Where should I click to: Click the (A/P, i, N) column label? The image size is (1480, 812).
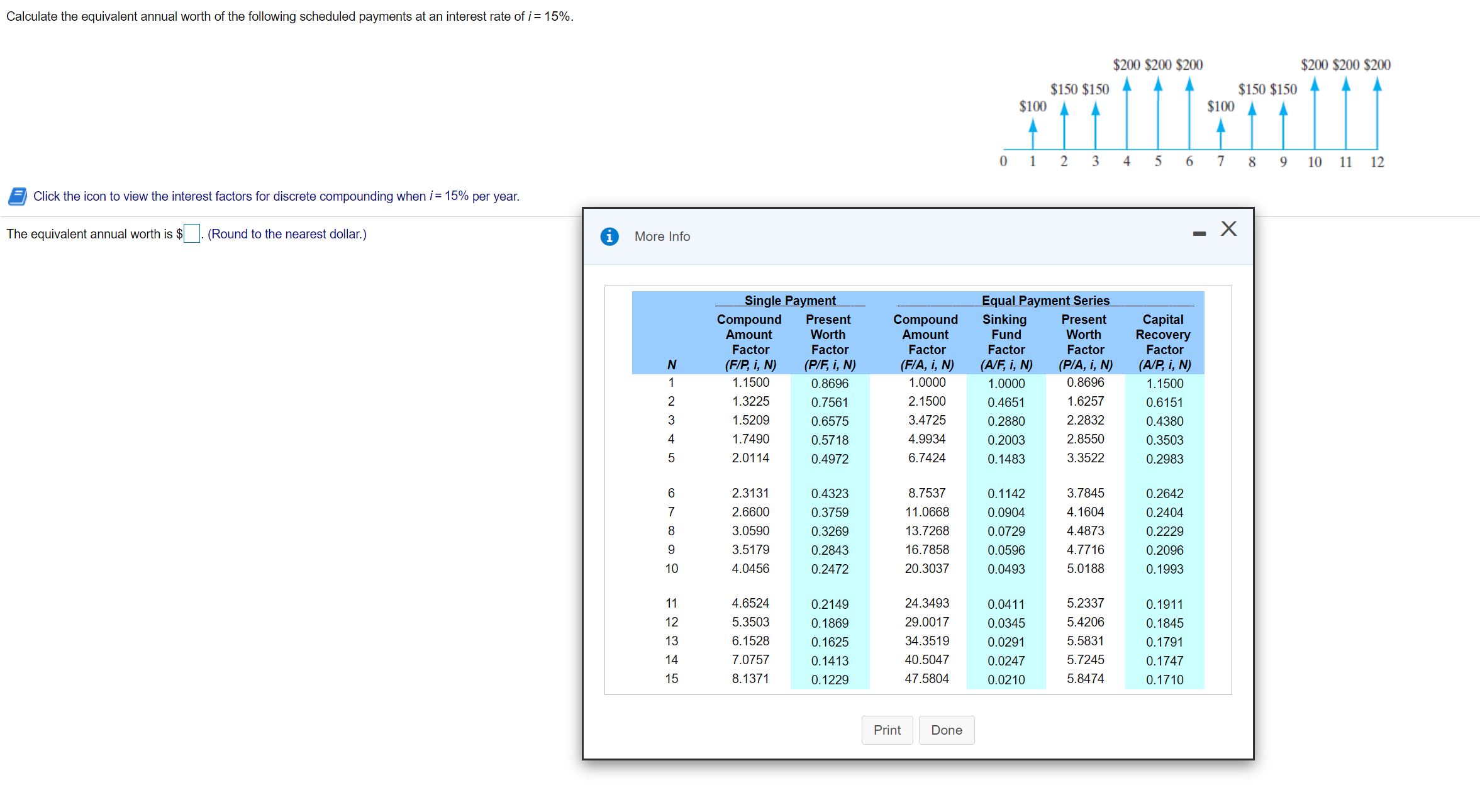point(1165,365)
